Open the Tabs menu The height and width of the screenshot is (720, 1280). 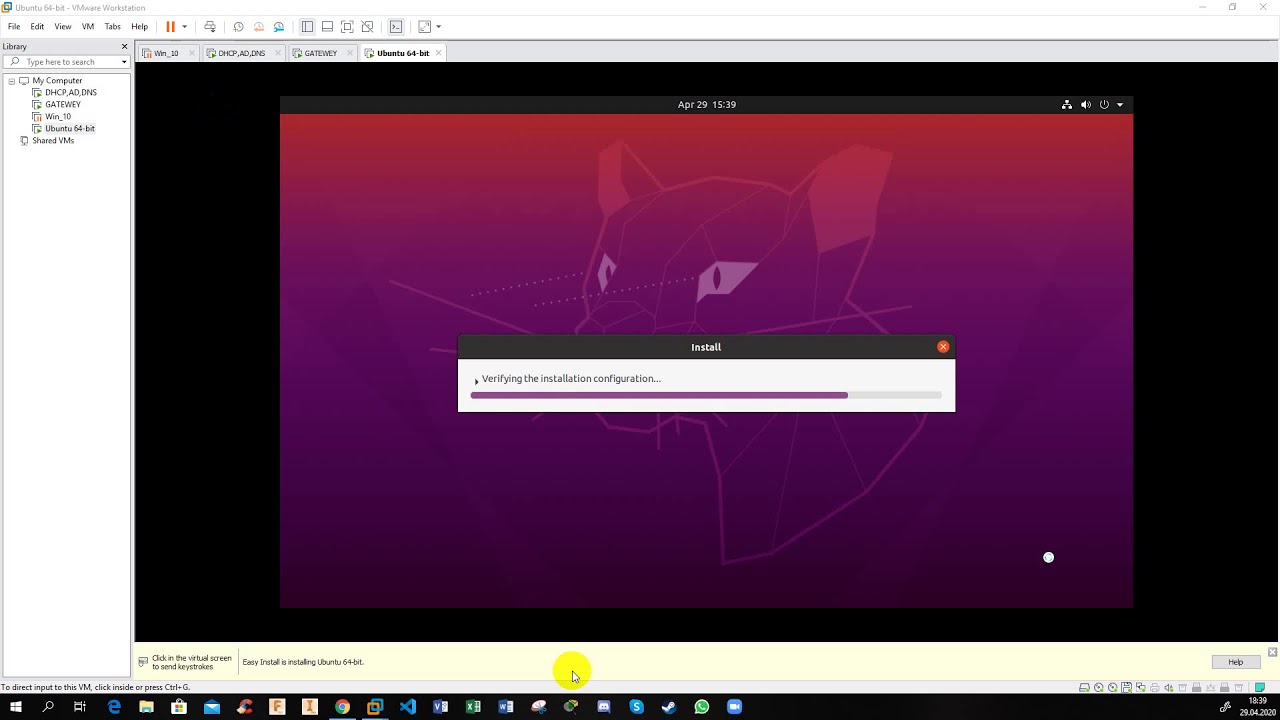pyautogui.click(x=113, y=27)
